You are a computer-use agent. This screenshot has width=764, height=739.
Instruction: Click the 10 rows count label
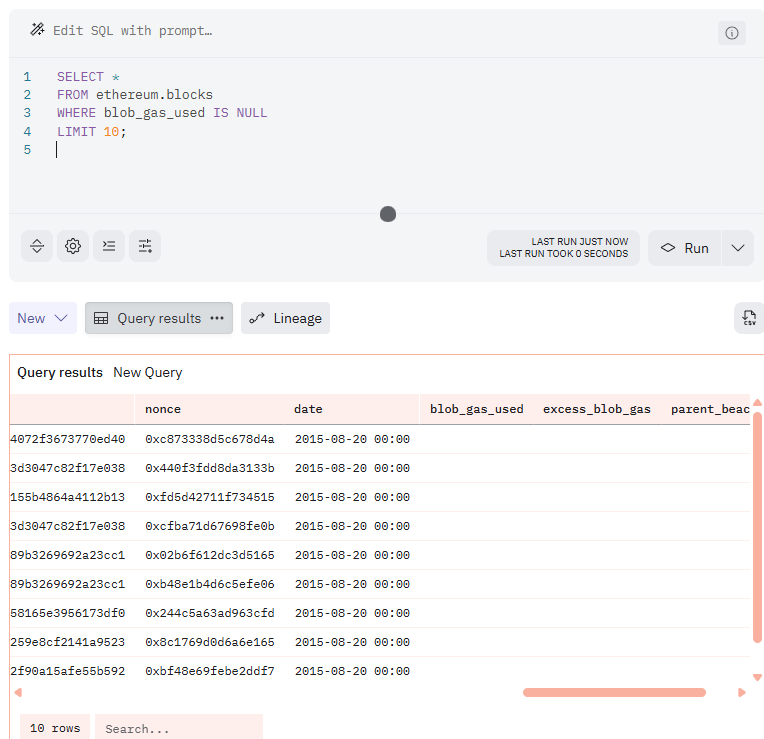pyautogui.click(x=55, y=728)
